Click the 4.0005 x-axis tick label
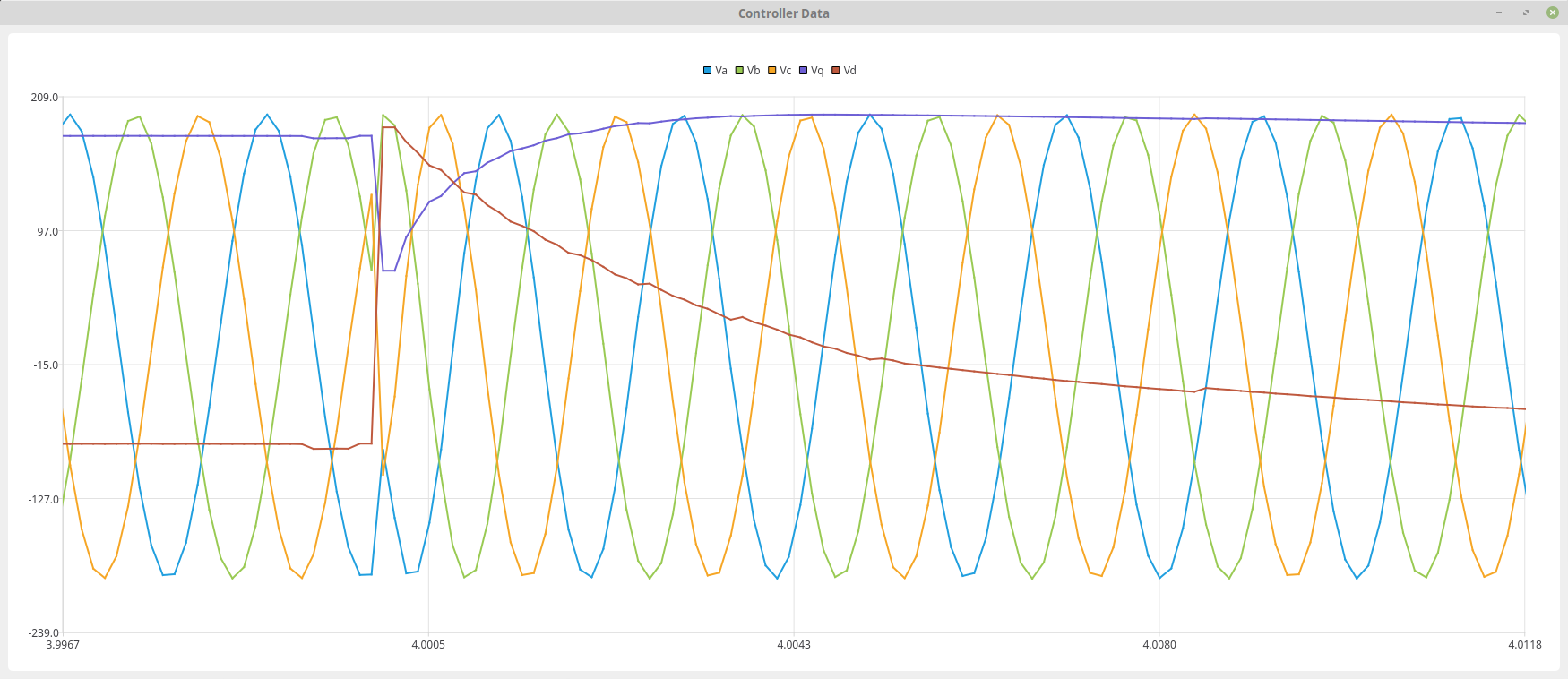This screenshot has width=1568, height=679. coord(428,645)
